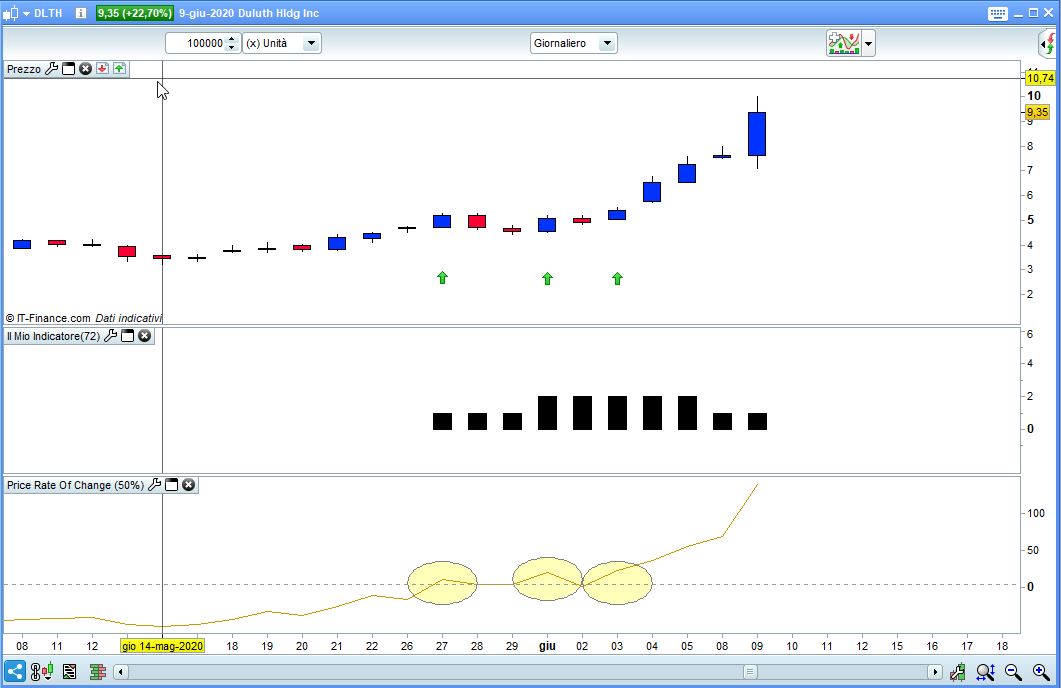The image size is (1061, 688).
Task: Zoom out the chart with minus magnifier
Action: pos(1013,672)
